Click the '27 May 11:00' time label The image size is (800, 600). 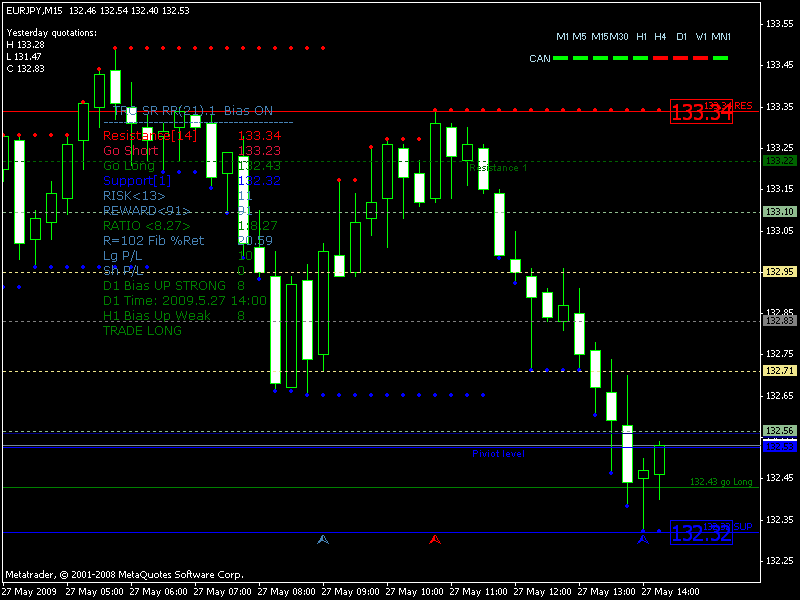click(x=479, y=592)
